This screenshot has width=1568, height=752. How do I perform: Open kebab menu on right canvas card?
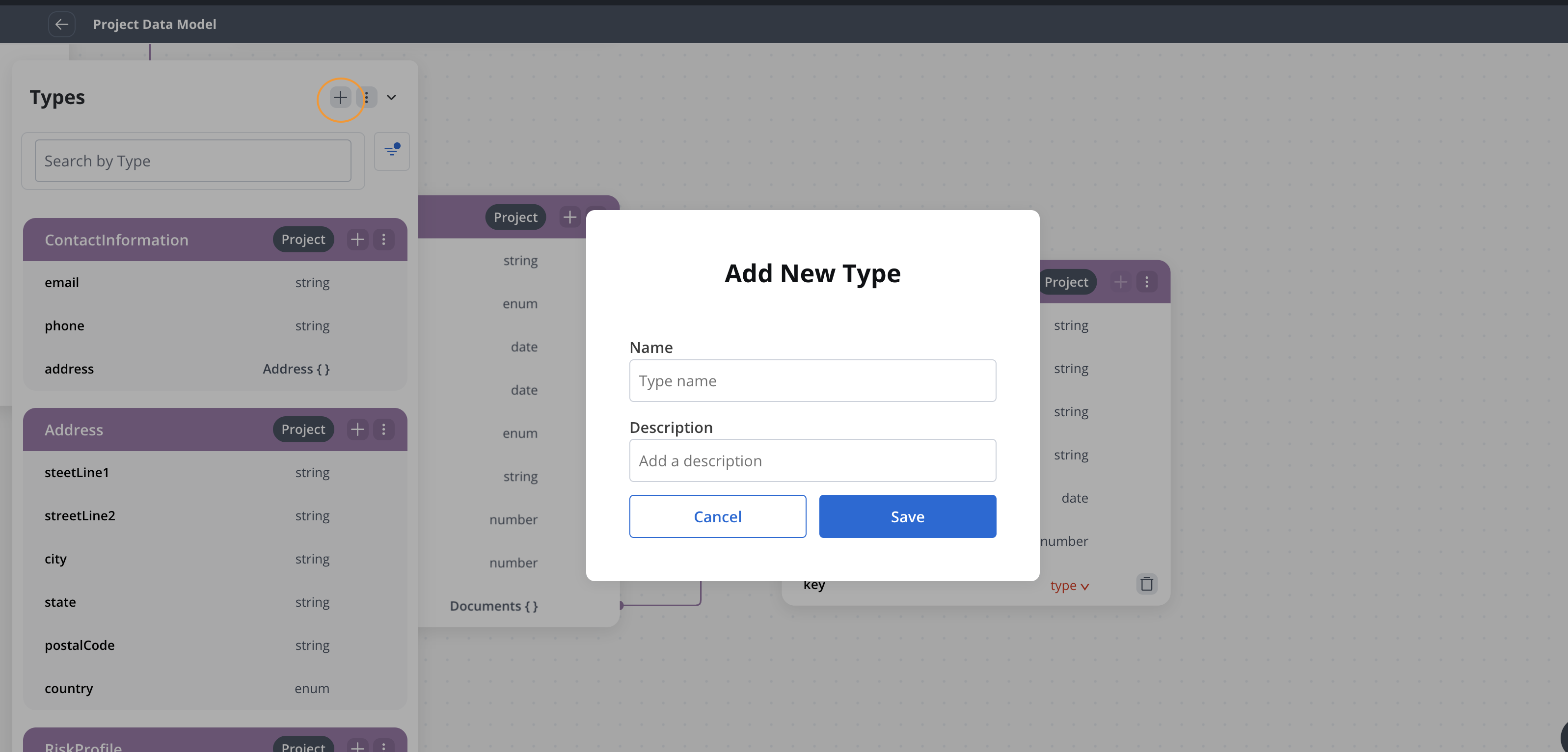click(1147, 282)
